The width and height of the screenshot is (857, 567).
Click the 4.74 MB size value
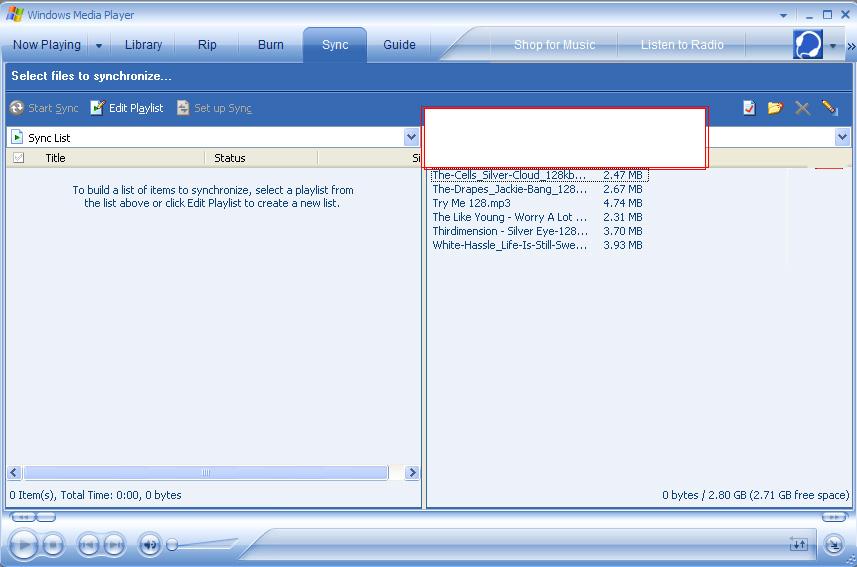pyautogui.click(x=623, y=203)
